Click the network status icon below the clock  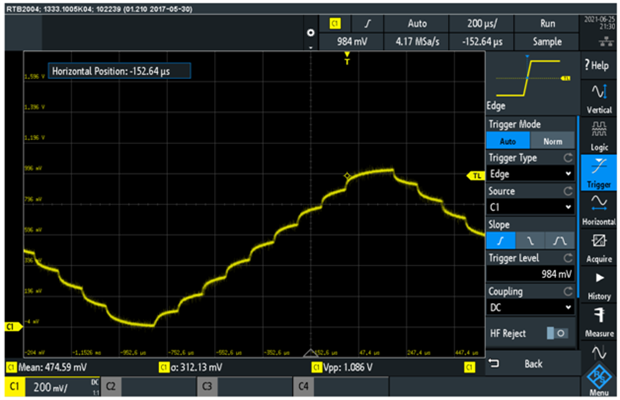[606, 41]
